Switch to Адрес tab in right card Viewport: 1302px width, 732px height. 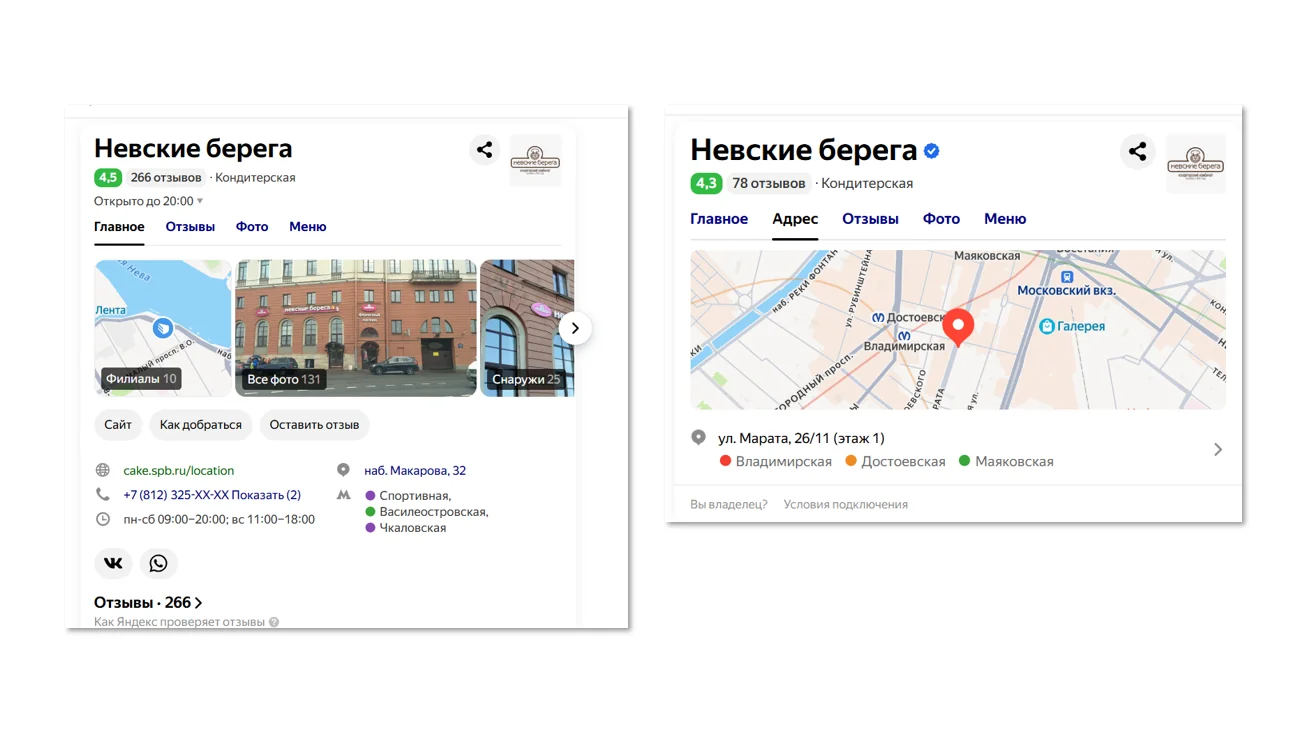click(x=795, y=219)
